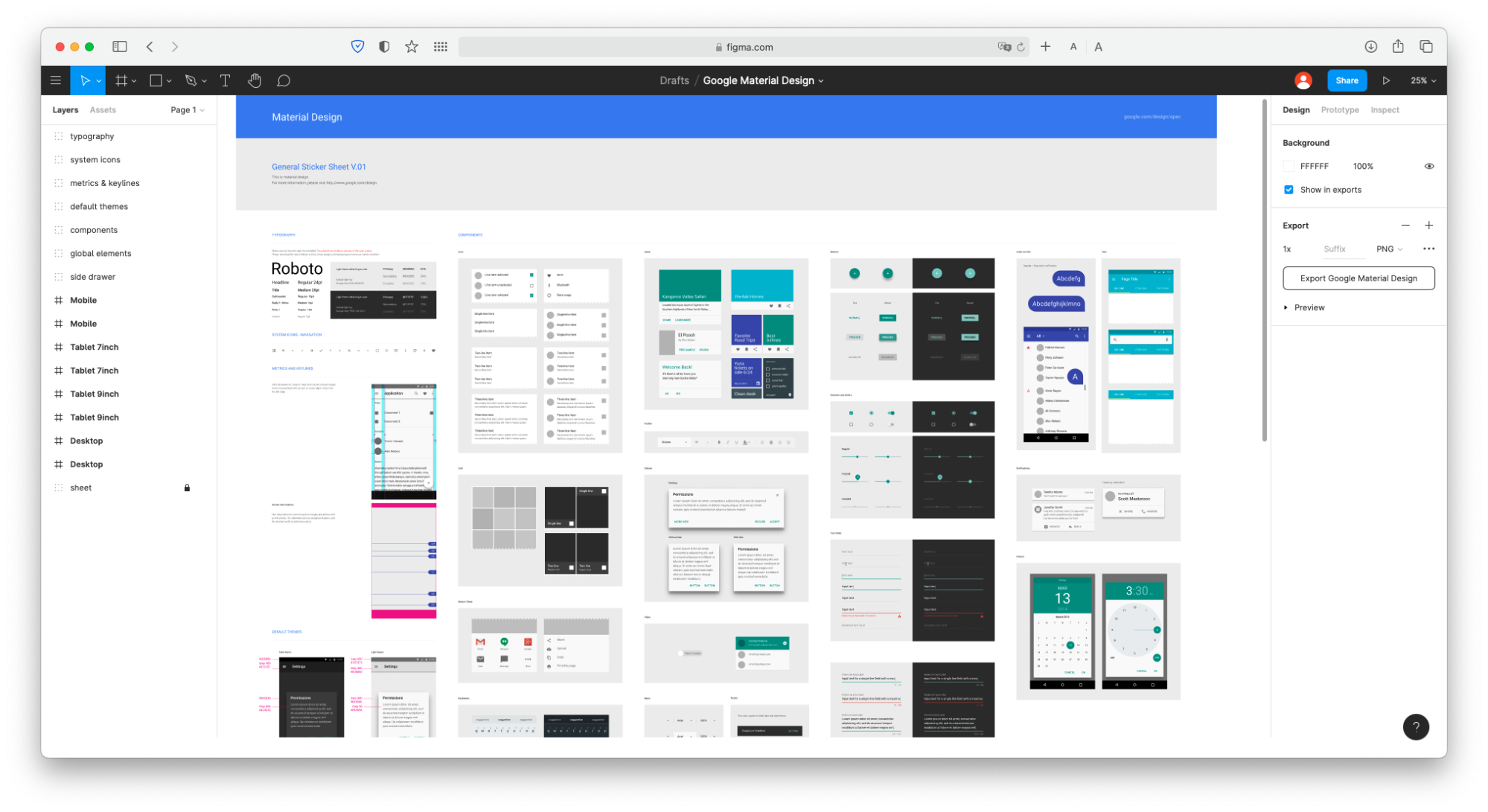Toggle Show in exports checkbox
Screen dimensions: 1488x812
[1289, 190]
